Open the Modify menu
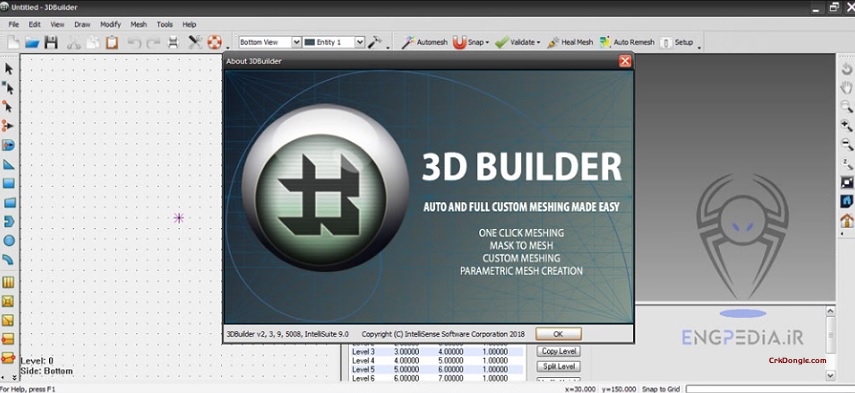 click(x=111, y=25)
